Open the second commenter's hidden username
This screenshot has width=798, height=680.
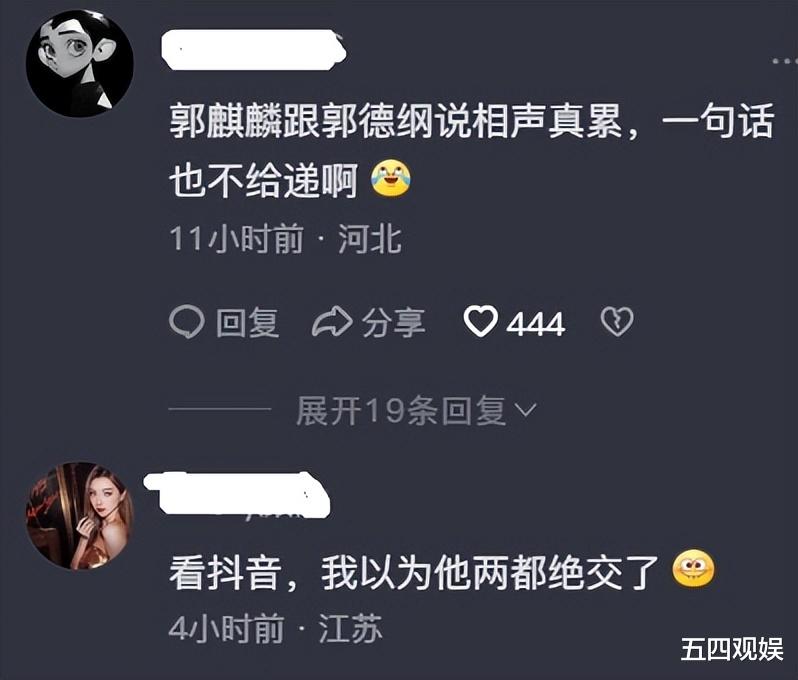pyautogui.click(x=238, y=495)
